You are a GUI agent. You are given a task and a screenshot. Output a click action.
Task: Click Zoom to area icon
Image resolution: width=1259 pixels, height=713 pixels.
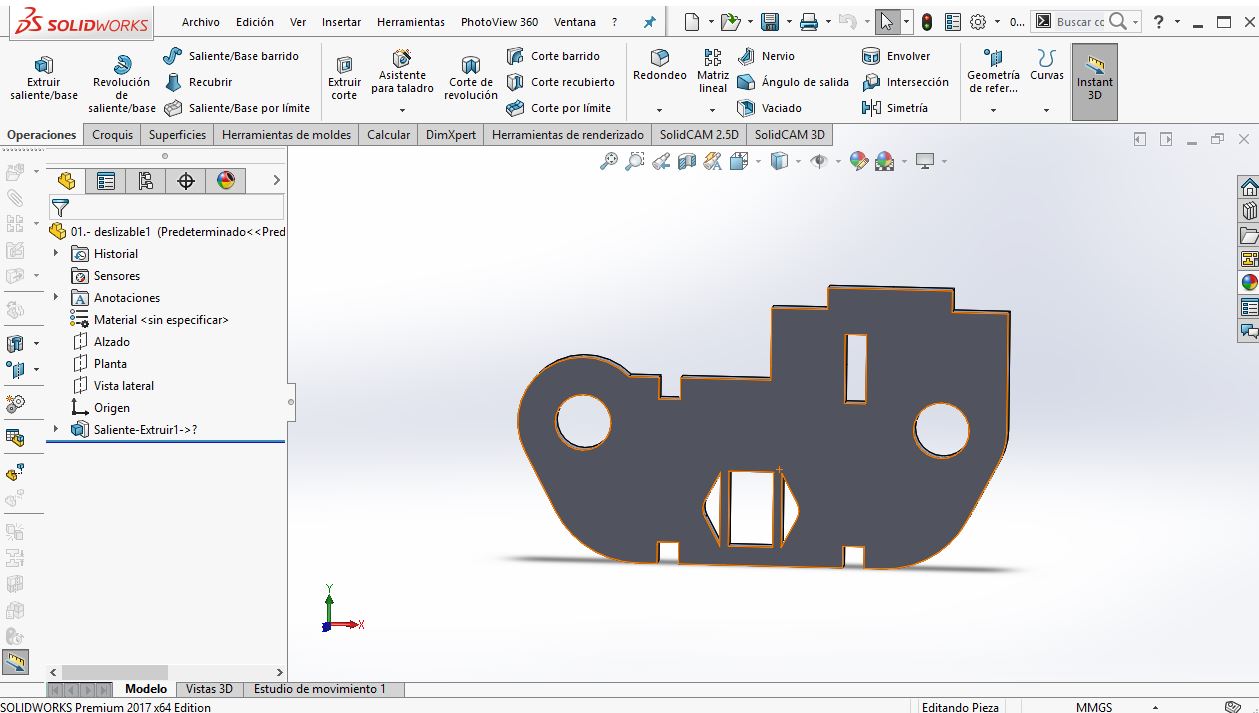[635, 161]
